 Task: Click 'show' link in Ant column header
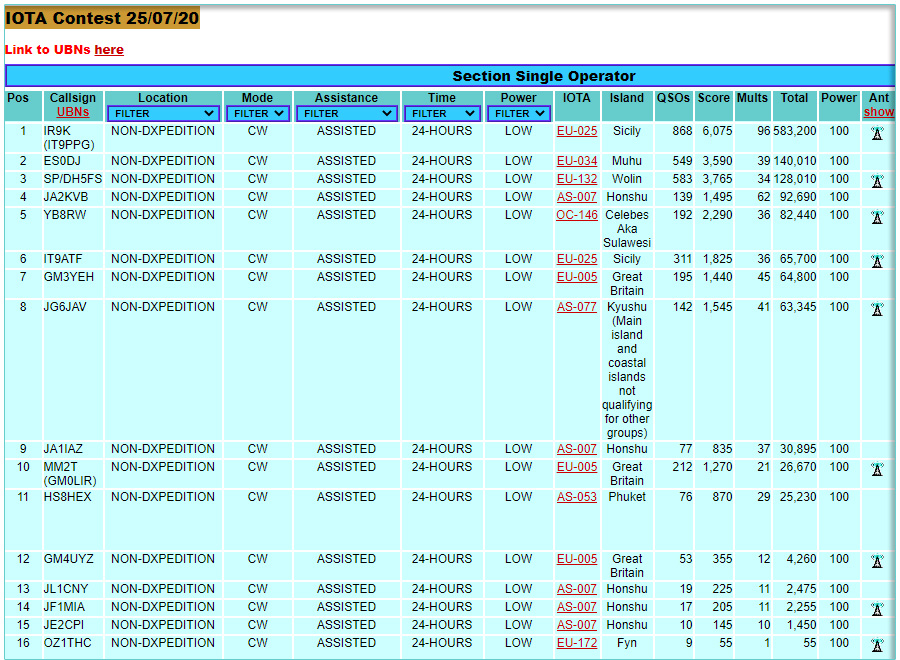(x=878, y=112)
